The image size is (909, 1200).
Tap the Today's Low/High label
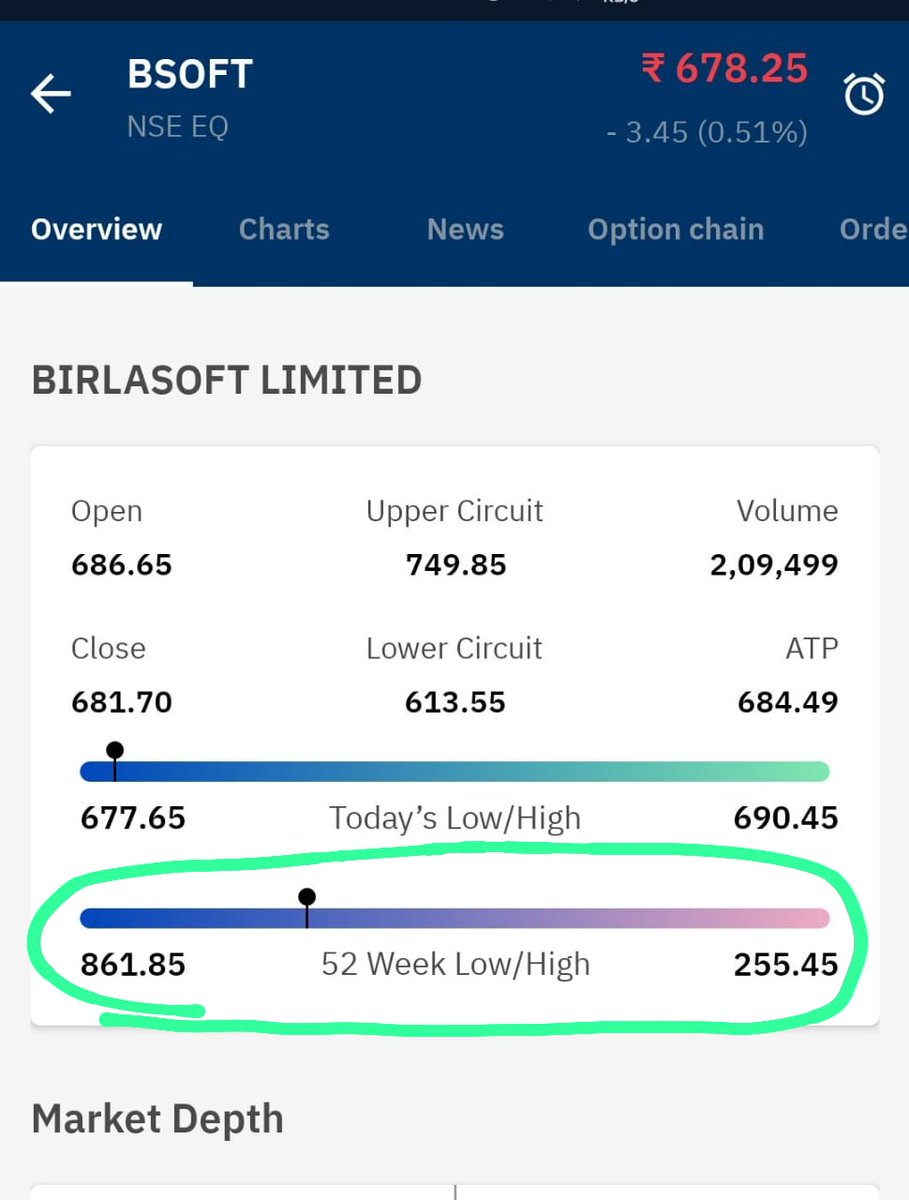[x=455, y=819]
